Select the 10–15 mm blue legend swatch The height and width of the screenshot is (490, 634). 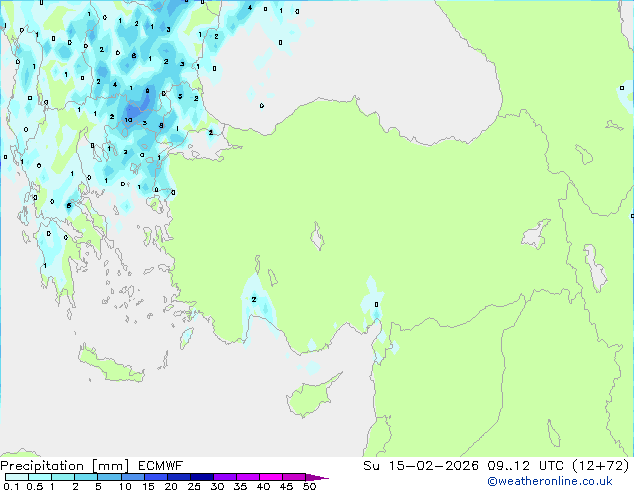133,477
